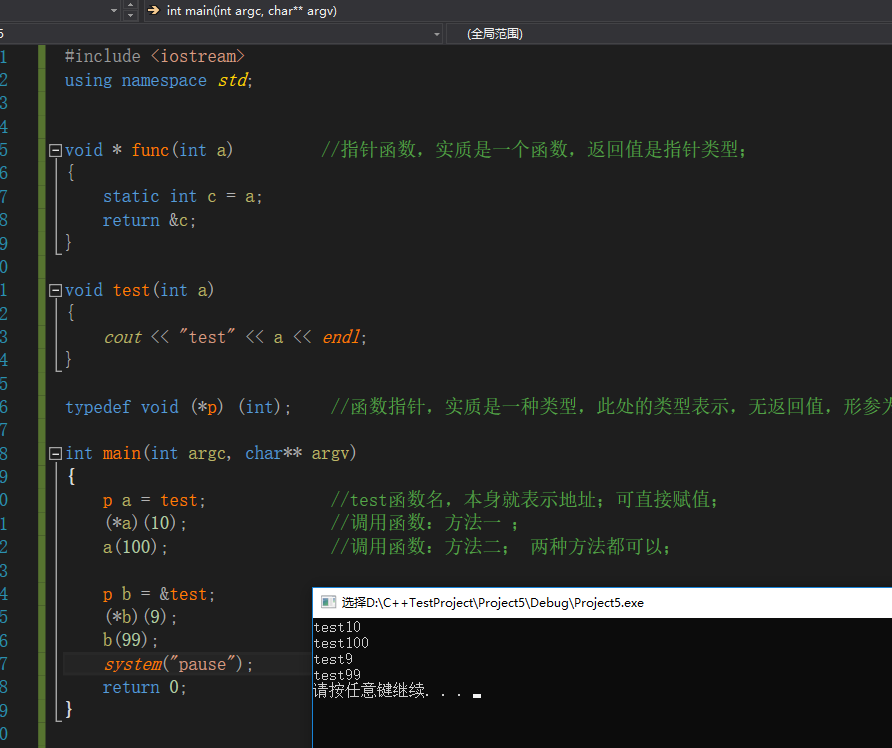Click console output line test100

(341, 643)
